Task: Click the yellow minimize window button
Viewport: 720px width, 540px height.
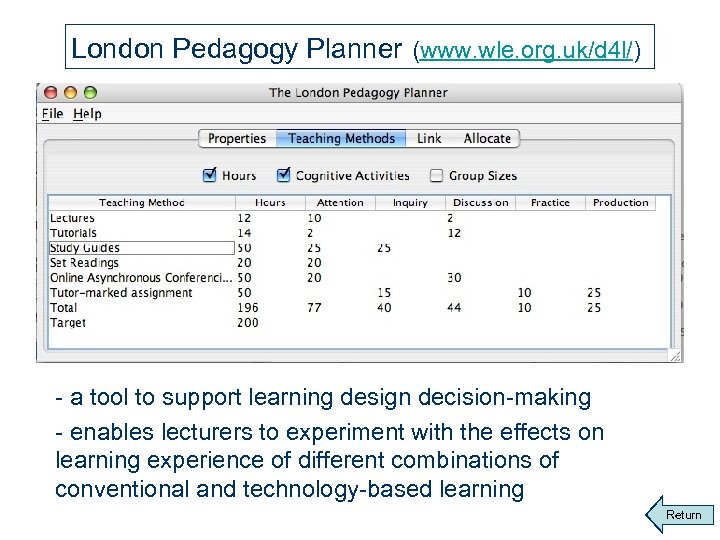Action: tap(70, 93)
